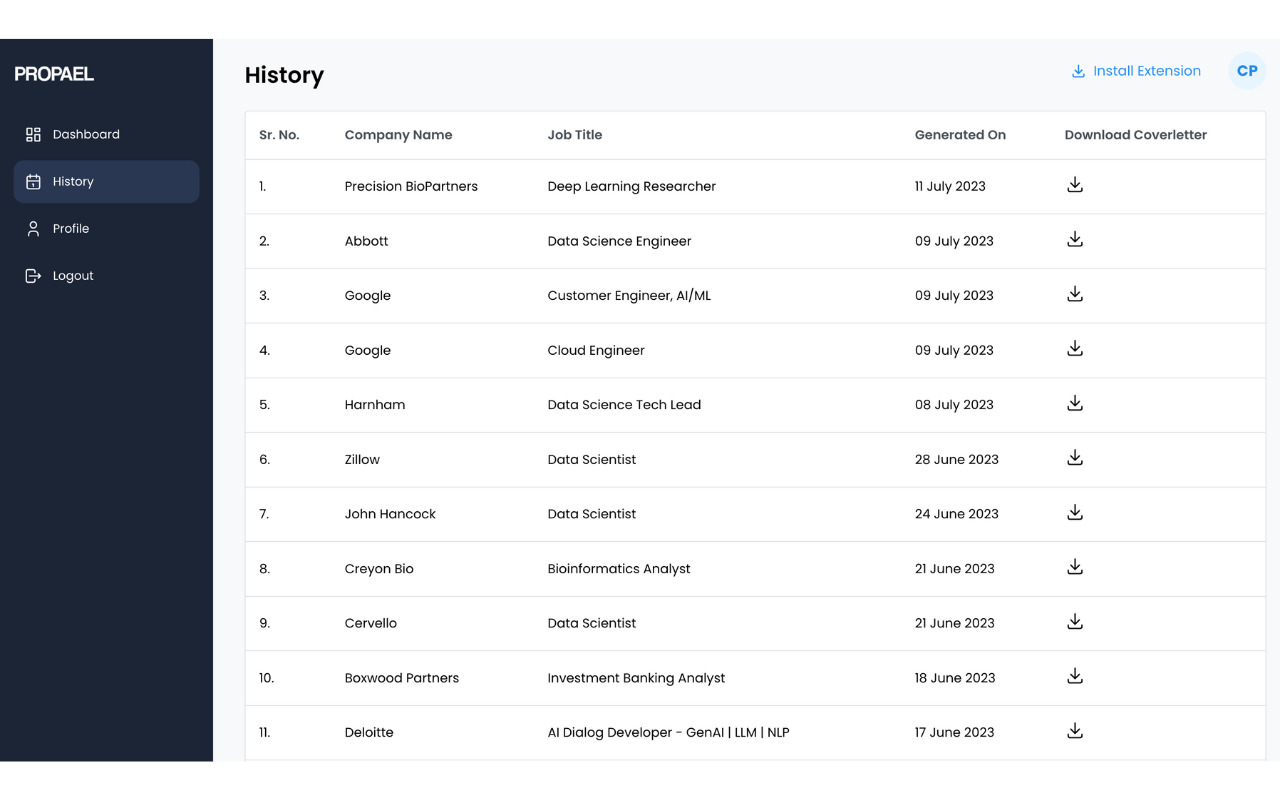1280x800 pixels.
Task: Click the Company Name column header
Action: pyautogui.click(x=398, y=135)
